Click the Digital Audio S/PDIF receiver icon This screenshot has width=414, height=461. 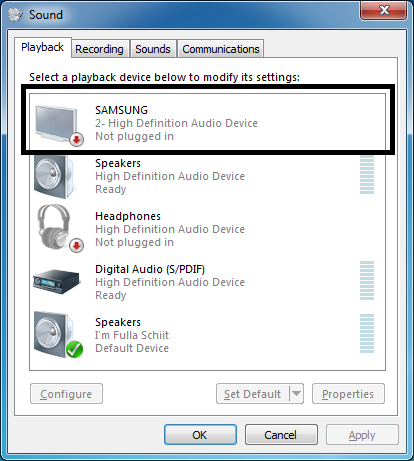click(57, 282)
